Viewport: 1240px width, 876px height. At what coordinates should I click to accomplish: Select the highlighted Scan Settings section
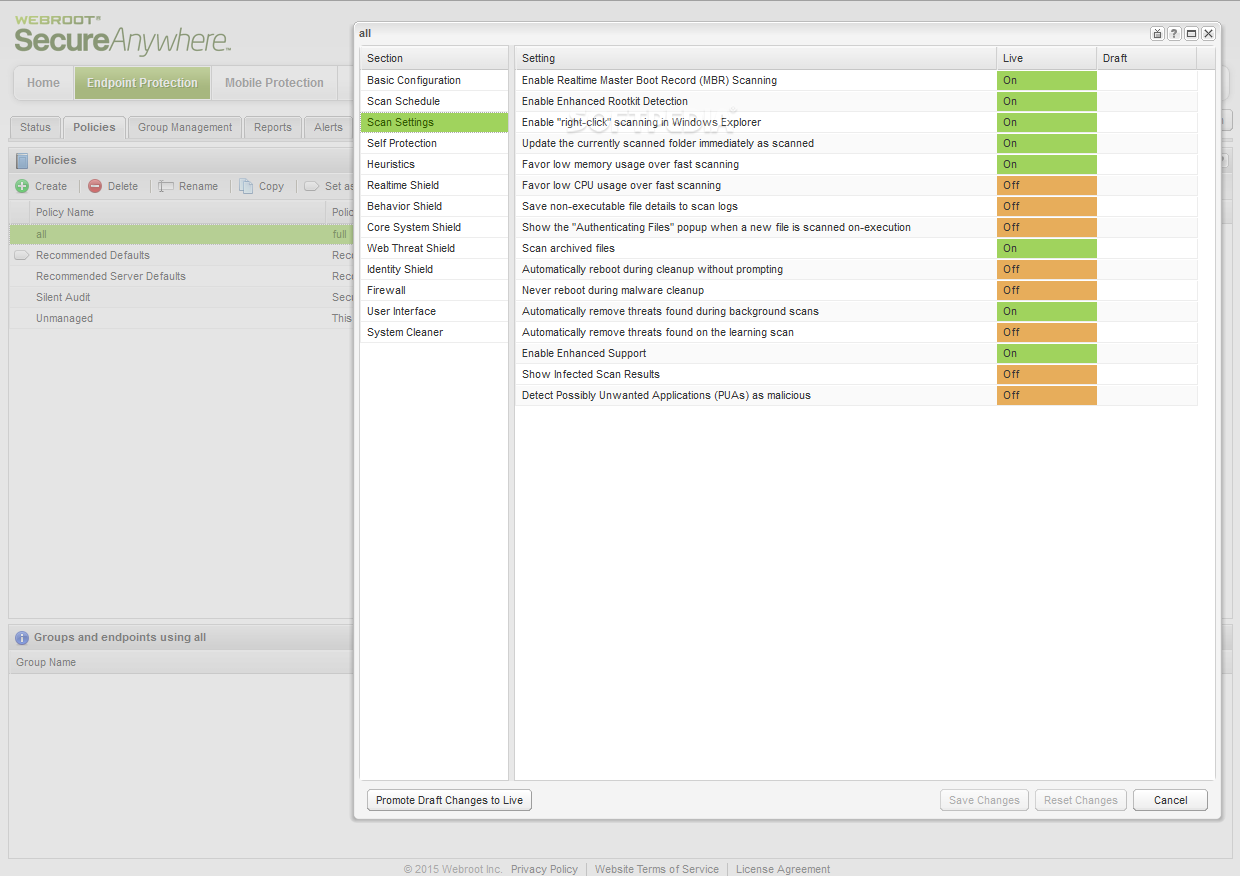434,122
